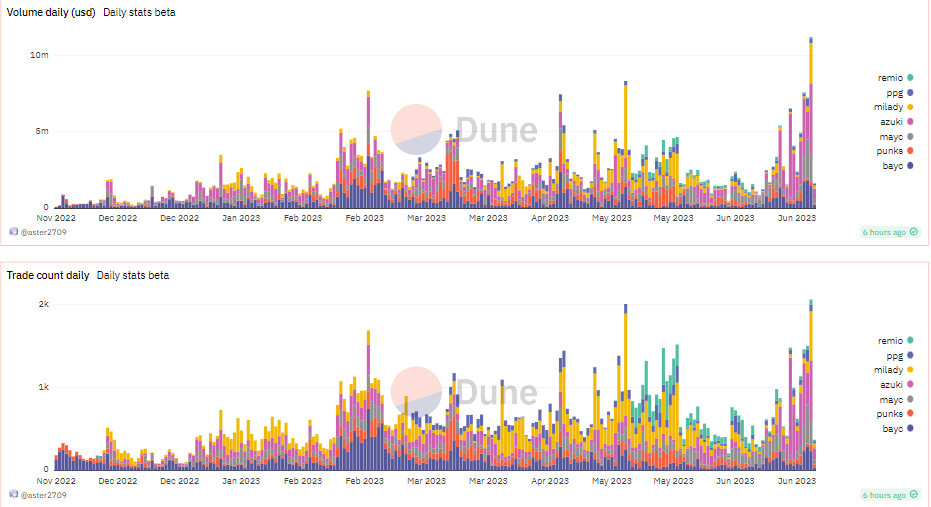Click the 6 hours ago badge on Volume chart

click(x=890, y=232)
